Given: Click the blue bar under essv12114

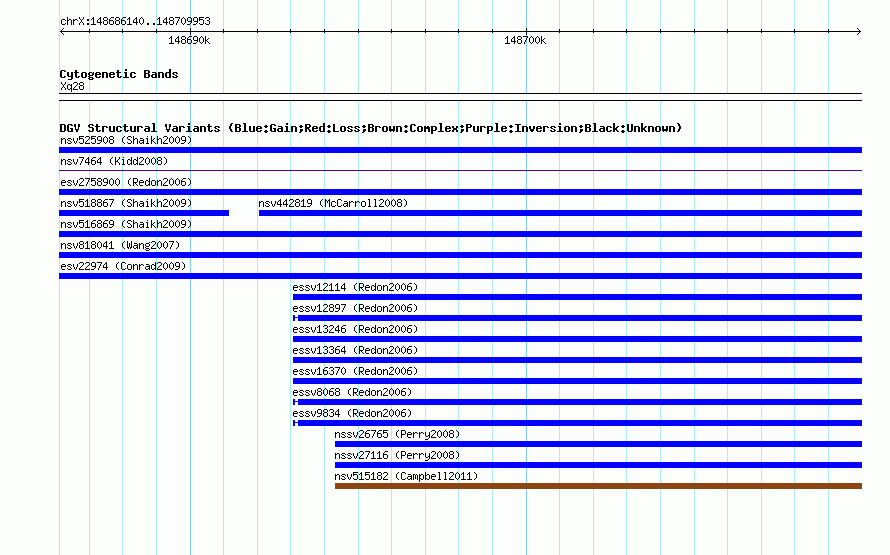Looking at the screenshot, I should coord(577,297).
